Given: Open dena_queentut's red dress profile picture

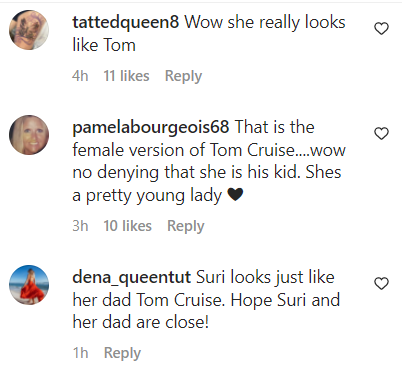Looking at the screenshot, I should 29,285.
